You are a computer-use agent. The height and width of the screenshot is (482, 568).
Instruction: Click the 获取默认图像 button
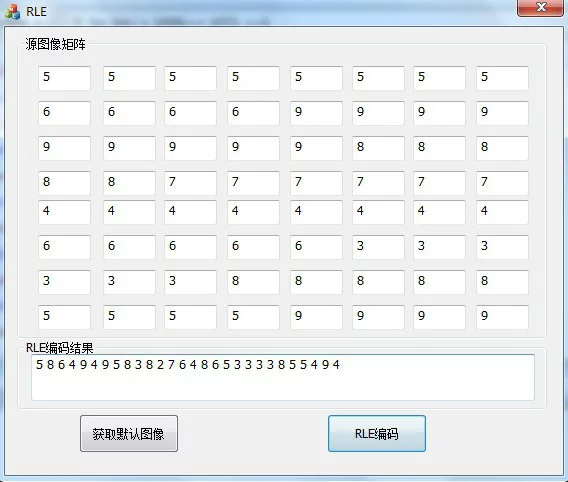(129, 433)
